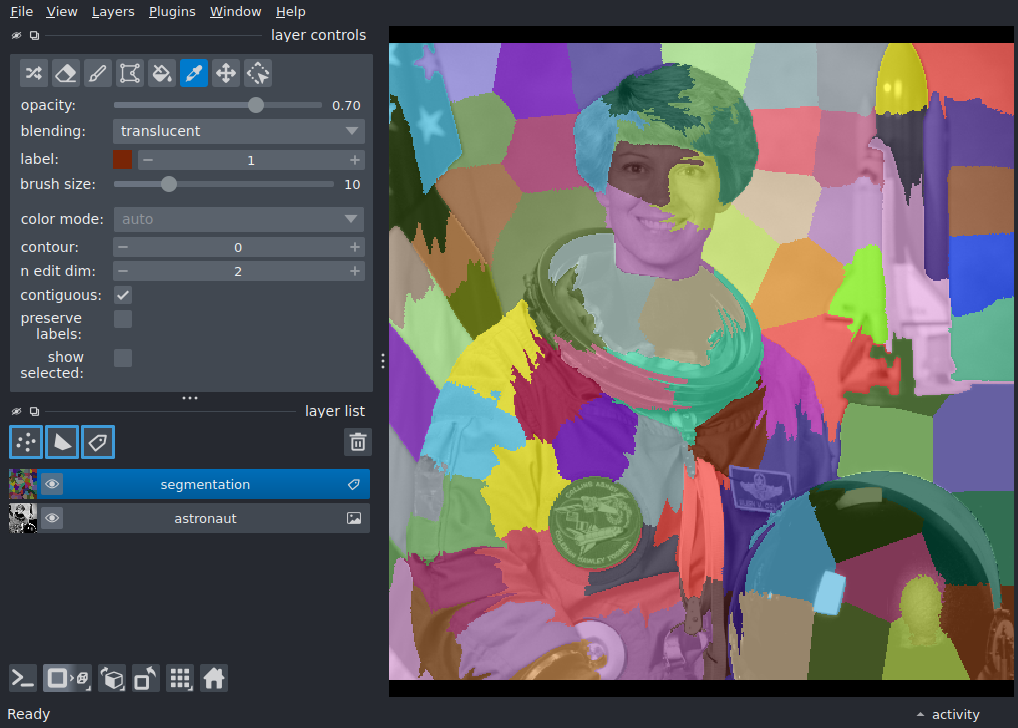Increase the label number with plus button

pos(354,160)
